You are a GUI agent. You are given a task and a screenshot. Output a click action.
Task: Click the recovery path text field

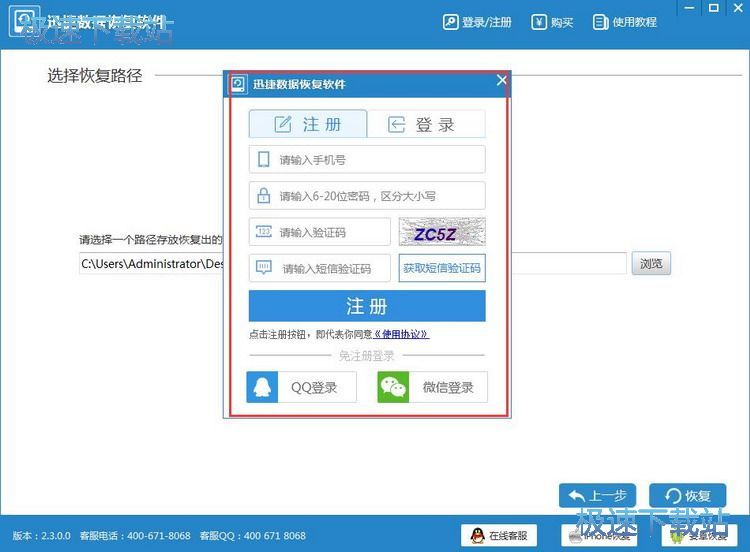pyautogui.click(x=353, y=263)
